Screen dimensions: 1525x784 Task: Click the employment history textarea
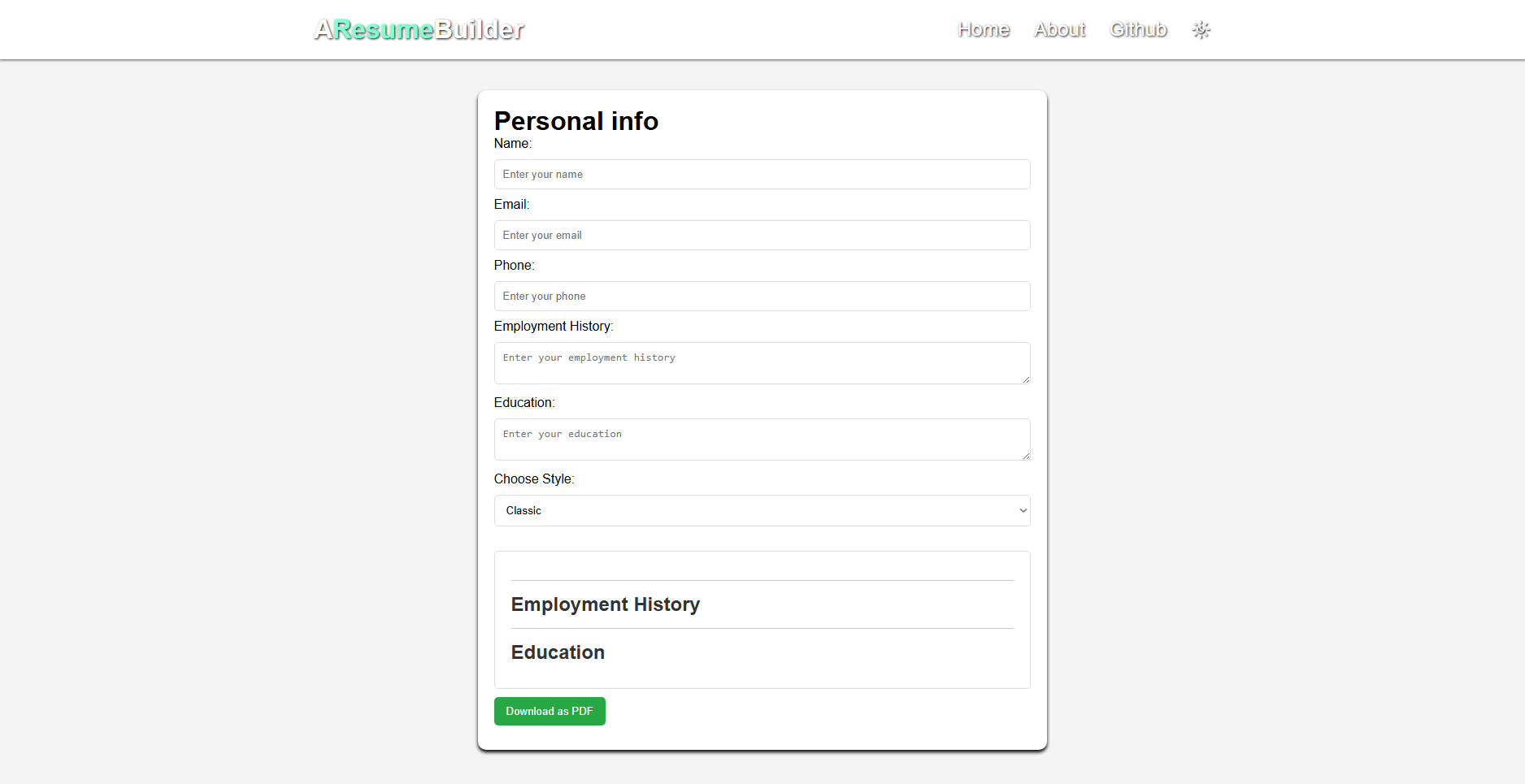762,363
